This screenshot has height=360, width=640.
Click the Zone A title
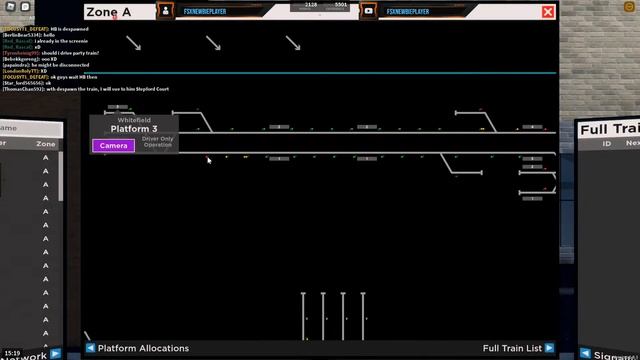pyautogui.click(x=109, y=12)
